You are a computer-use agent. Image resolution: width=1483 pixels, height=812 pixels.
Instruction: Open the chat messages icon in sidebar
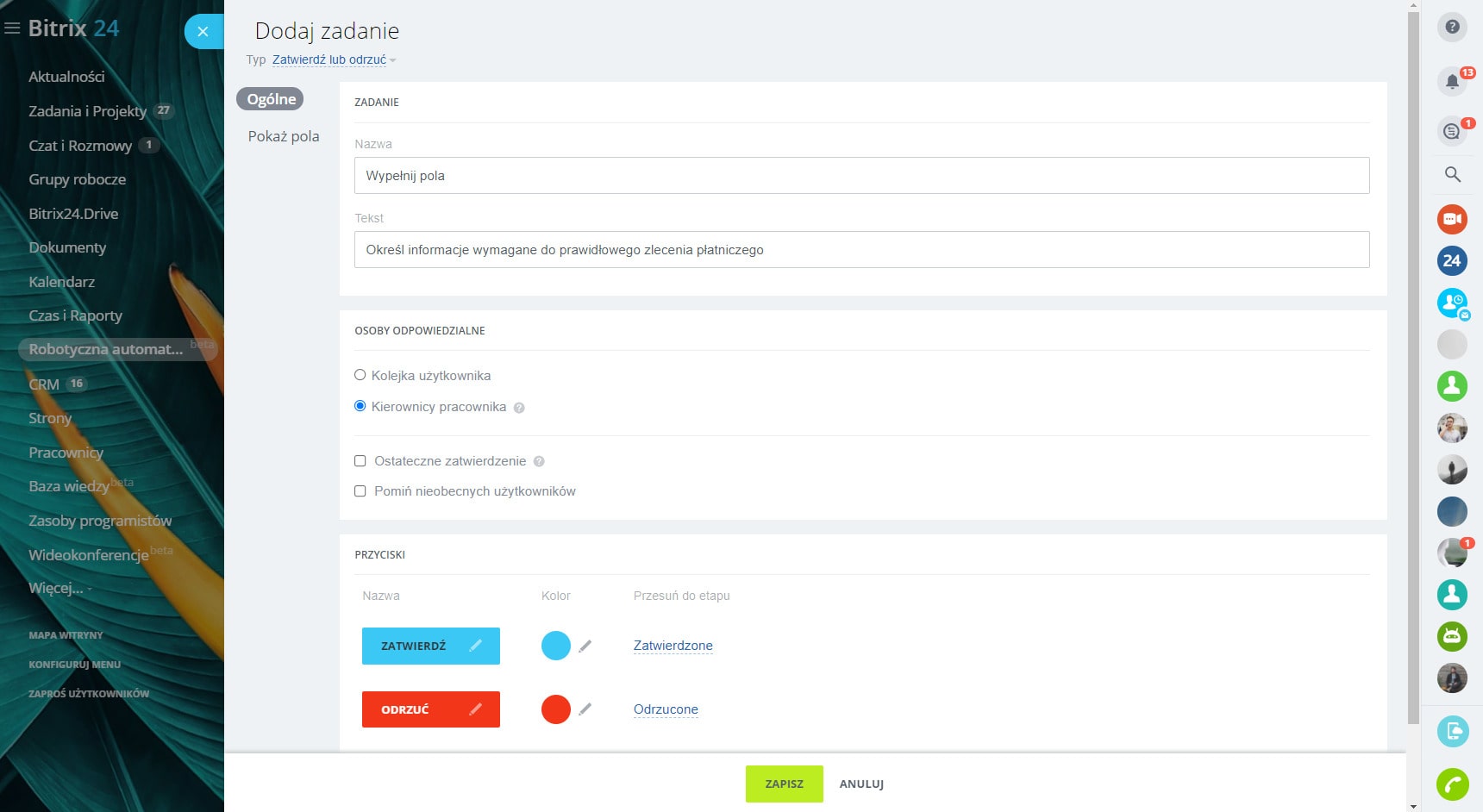point(1452,131)
